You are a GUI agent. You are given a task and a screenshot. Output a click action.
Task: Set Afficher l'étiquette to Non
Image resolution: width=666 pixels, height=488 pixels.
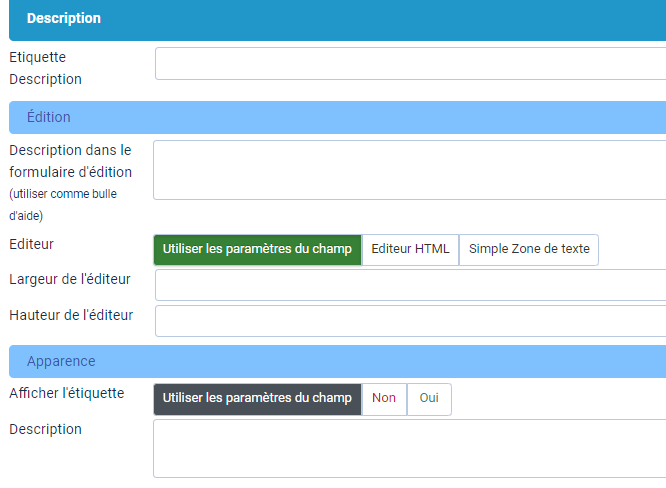click(x=384, y=399)
